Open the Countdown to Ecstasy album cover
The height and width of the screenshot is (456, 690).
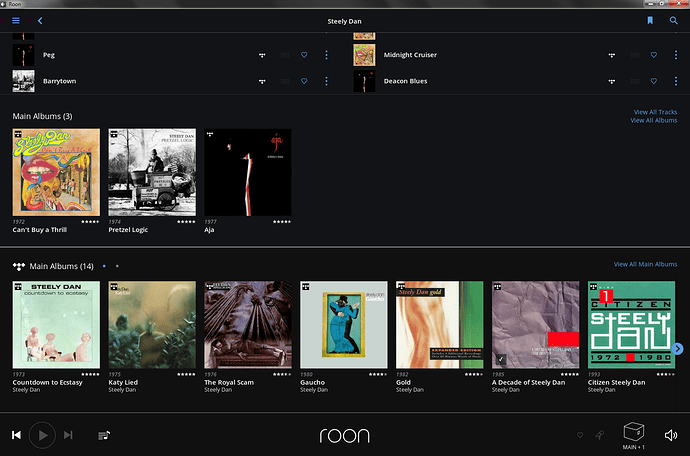pyautogui.click(x=56, y=325)
